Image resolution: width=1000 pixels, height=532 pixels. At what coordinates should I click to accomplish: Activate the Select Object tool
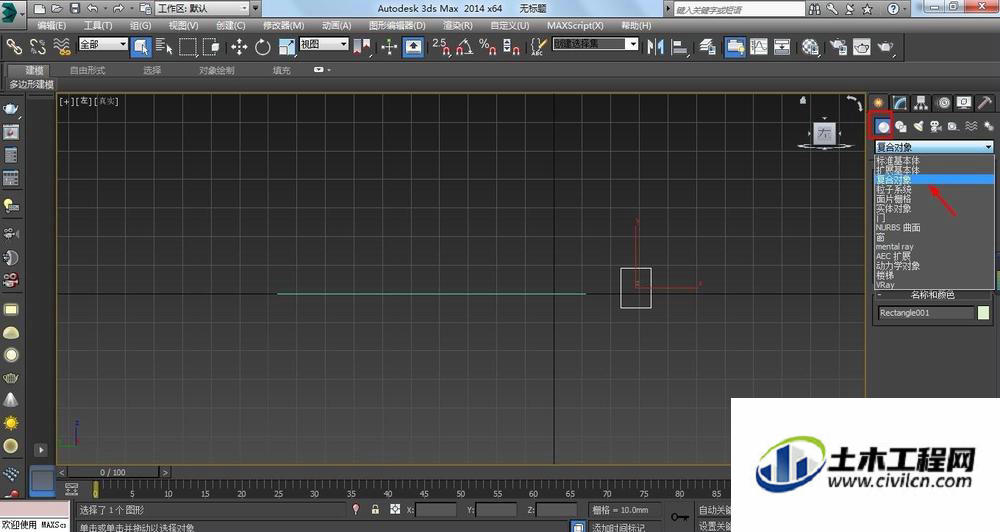tap(141, 47)
